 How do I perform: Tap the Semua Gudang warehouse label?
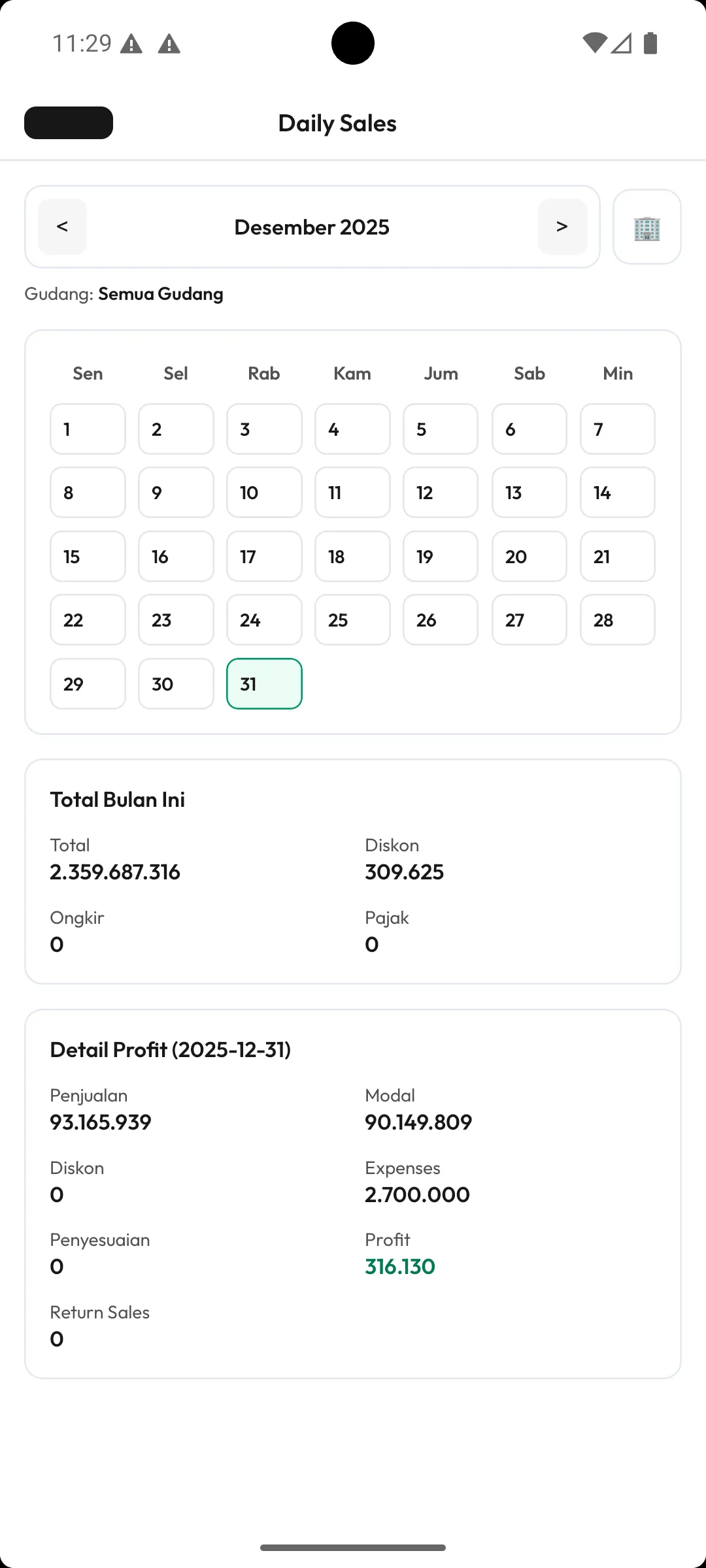161,294
